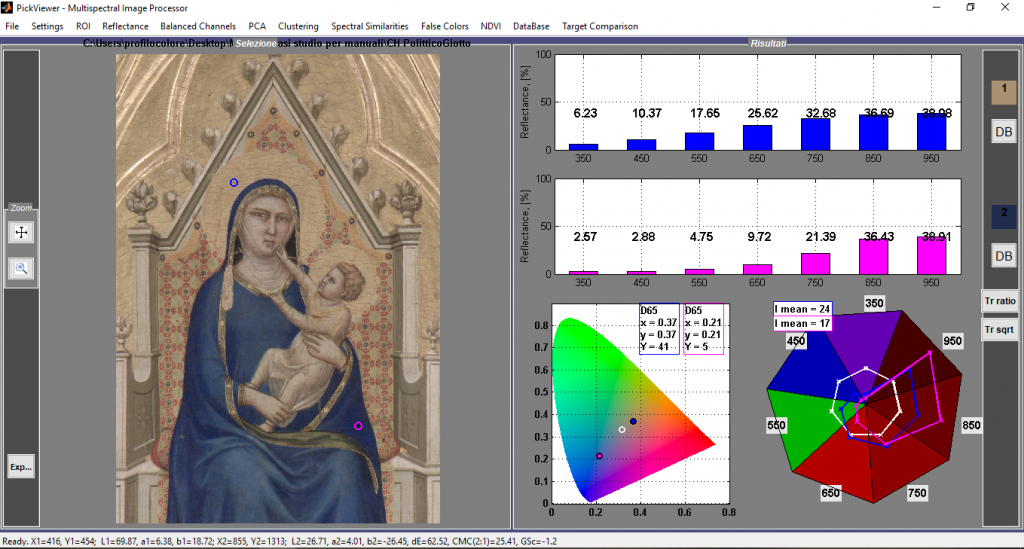Click the blue 950 bar in top chart

coord(931,132)
